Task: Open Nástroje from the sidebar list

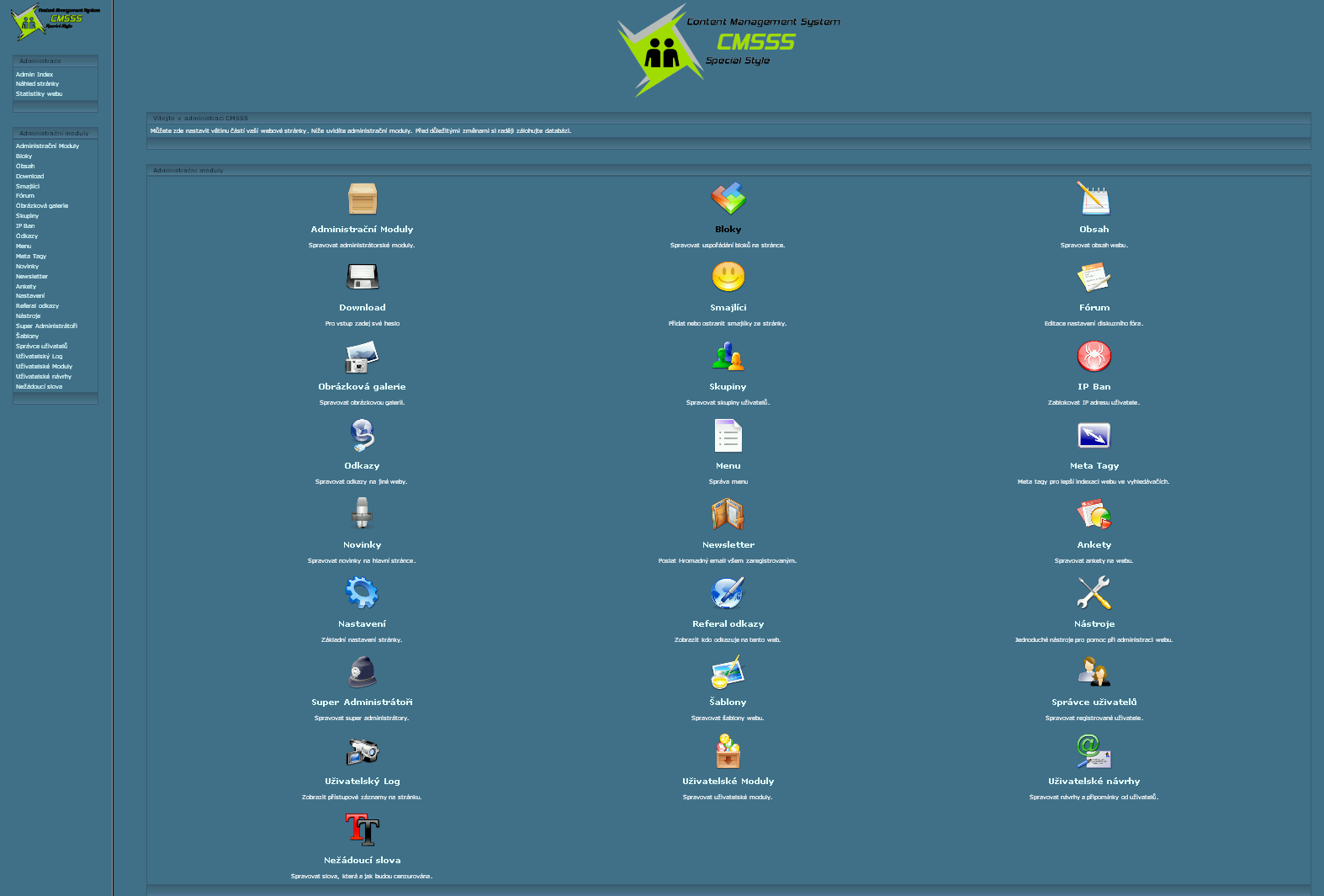Action: (x=29, y=316)
